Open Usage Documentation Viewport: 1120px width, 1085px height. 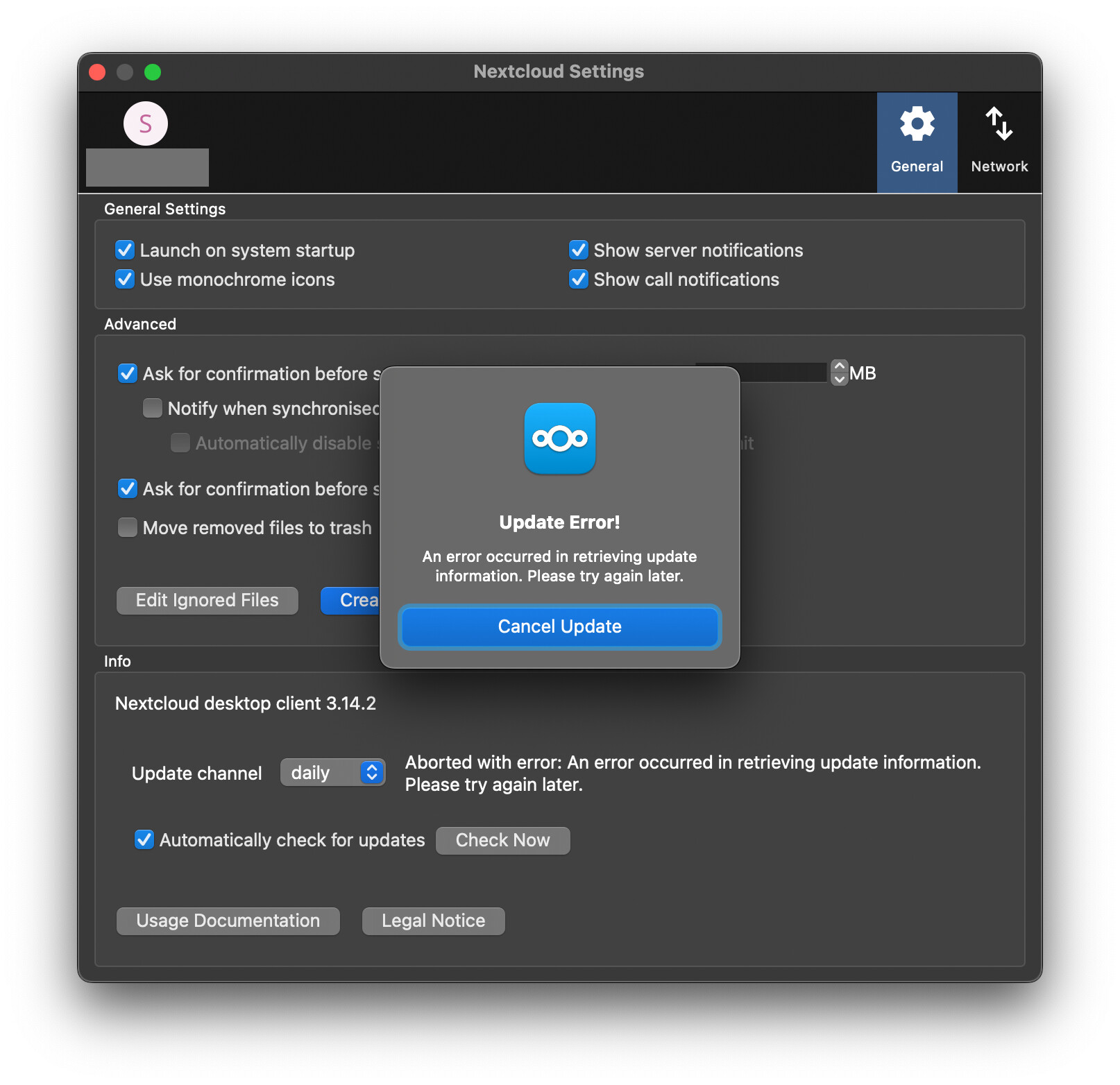tap(228, 921)
